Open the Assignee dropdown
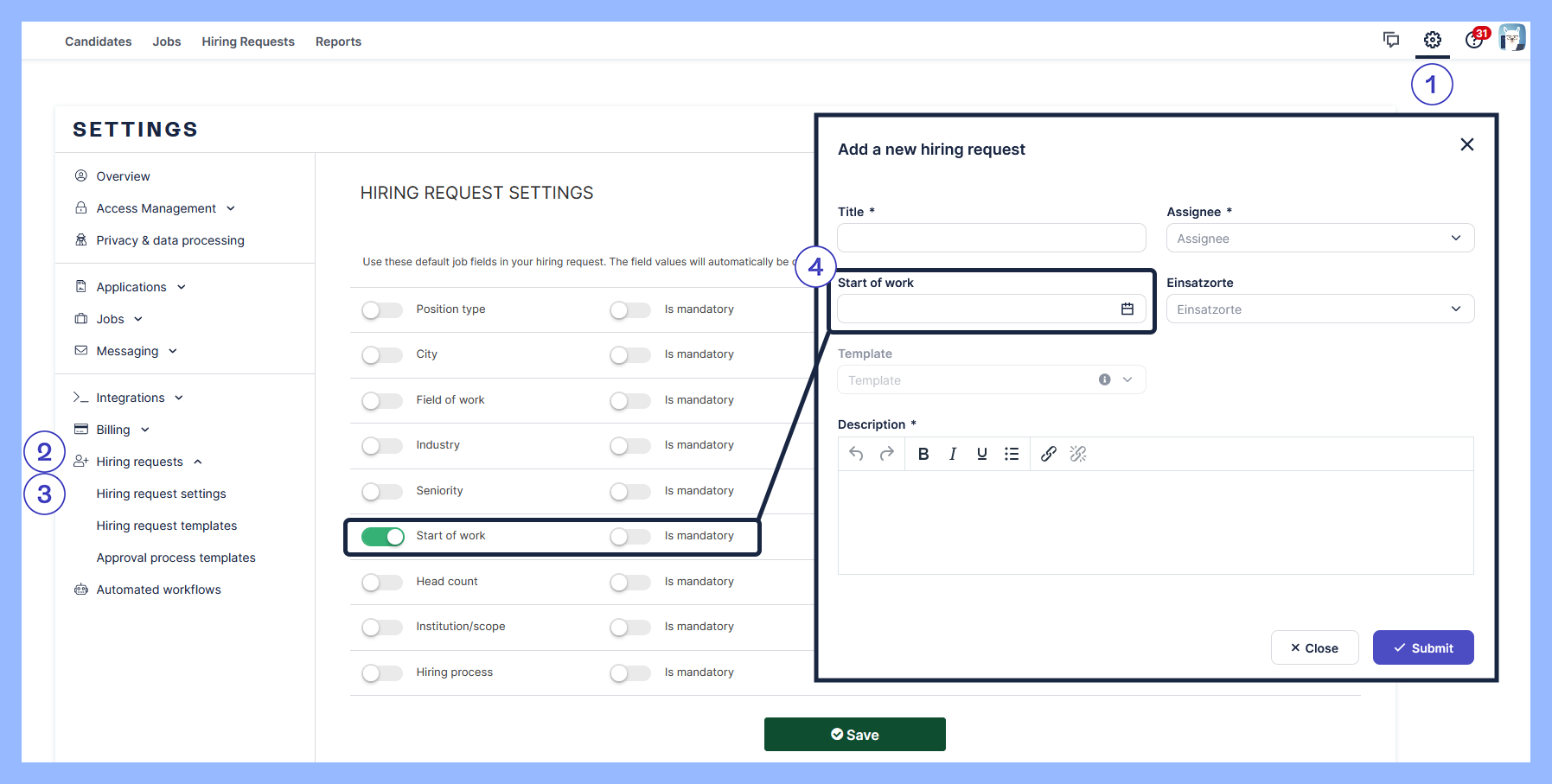This screenshot has width=1552, height=784. (1319, 239)
